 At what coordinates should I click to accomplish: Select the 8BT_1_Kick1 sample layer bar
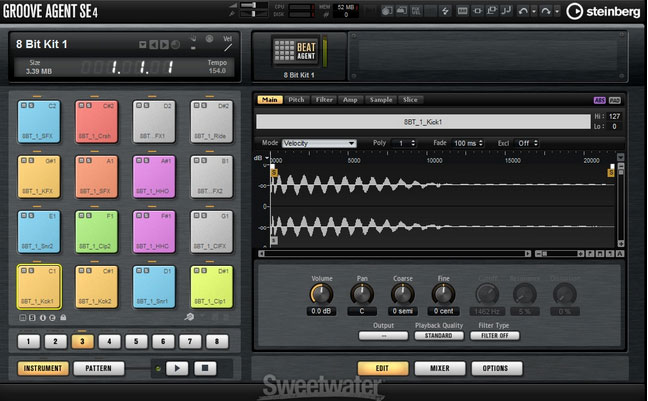click(423, 122)
